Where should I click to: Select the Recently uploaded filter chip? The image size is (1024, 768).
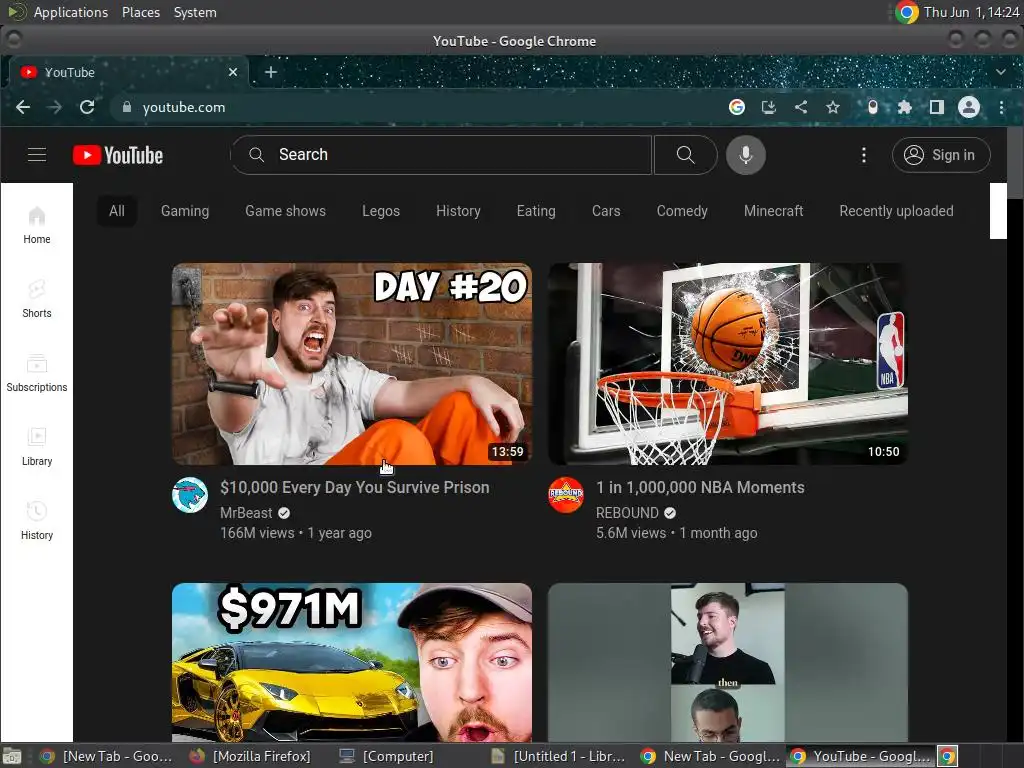[896, 211]
